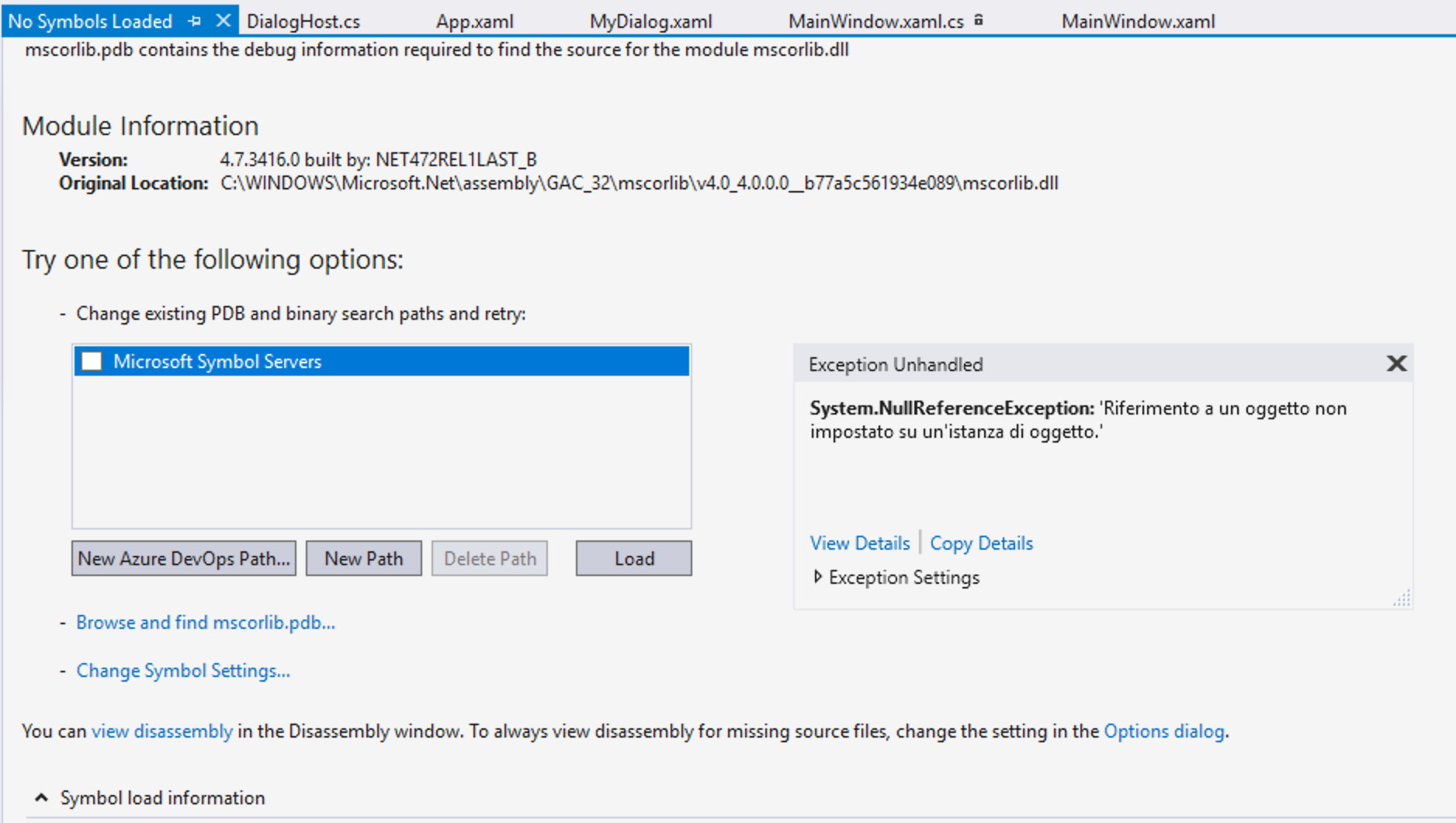Dismiss the Exception Unhandled popup
The height and width of the screenshot is (823, 1456).
click(1396, 363)
